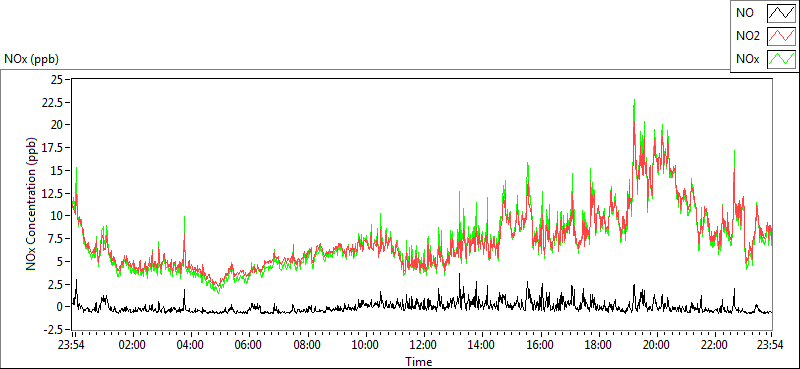Click the highest NOx peak just after 19:00
This screenshot has height=369, width=800.
pos(634,101)
